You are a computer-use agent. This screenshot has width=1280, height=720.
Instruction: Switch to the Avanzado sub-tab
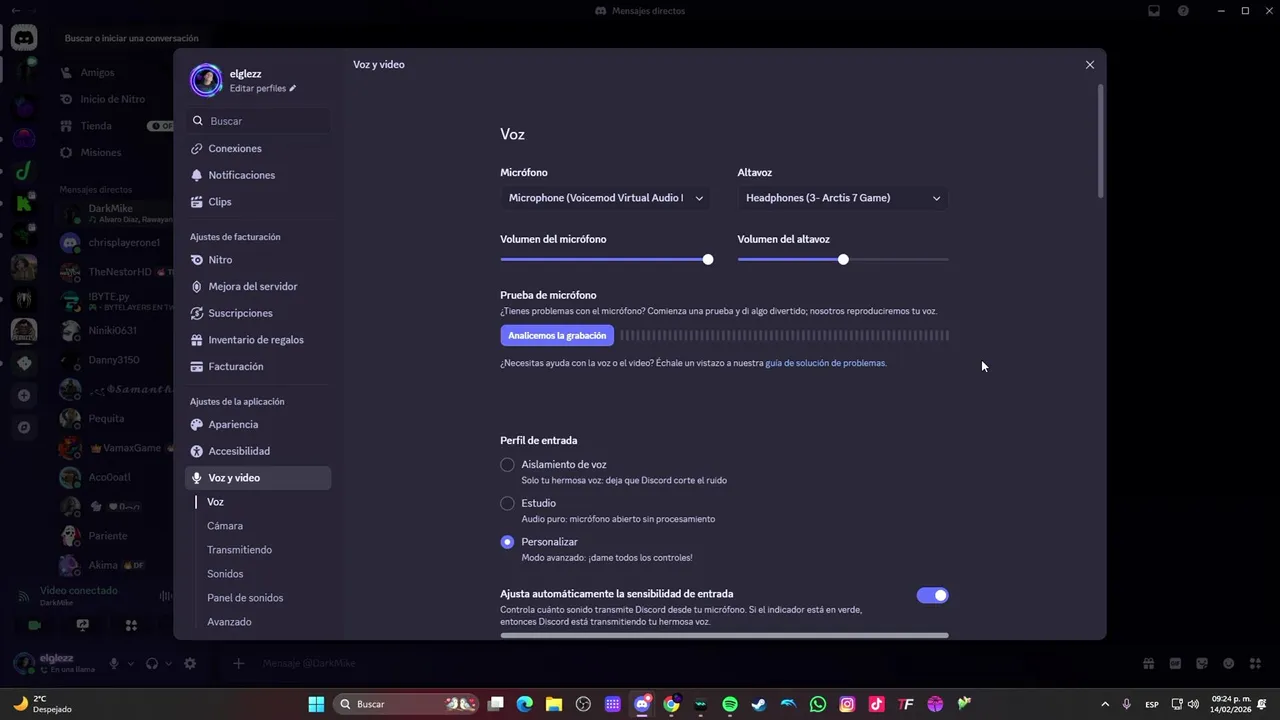(x=229, y=622)
